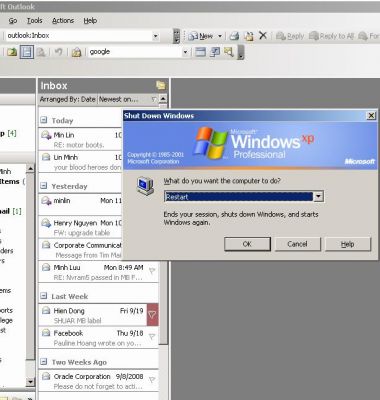Screen dimensions: 380x400
Task: Click the New mail toolbar button
Action: coord(201,36)
